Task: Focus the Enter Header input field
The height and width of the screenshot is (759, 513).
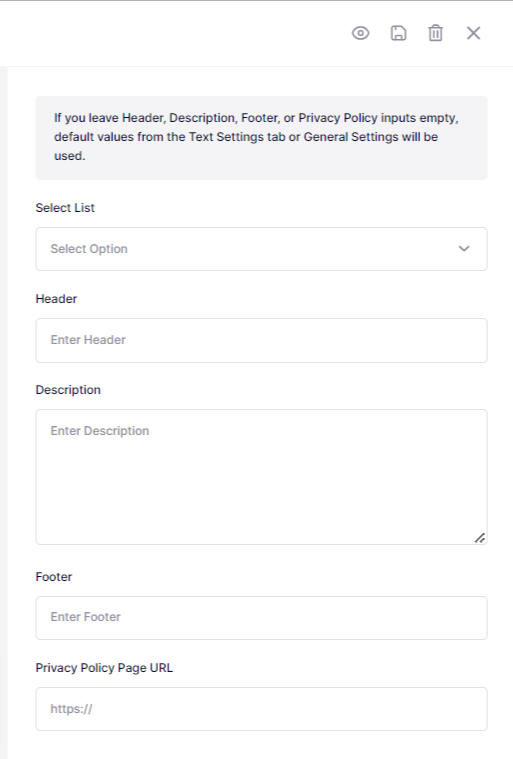Action: [x=261, y=340]
